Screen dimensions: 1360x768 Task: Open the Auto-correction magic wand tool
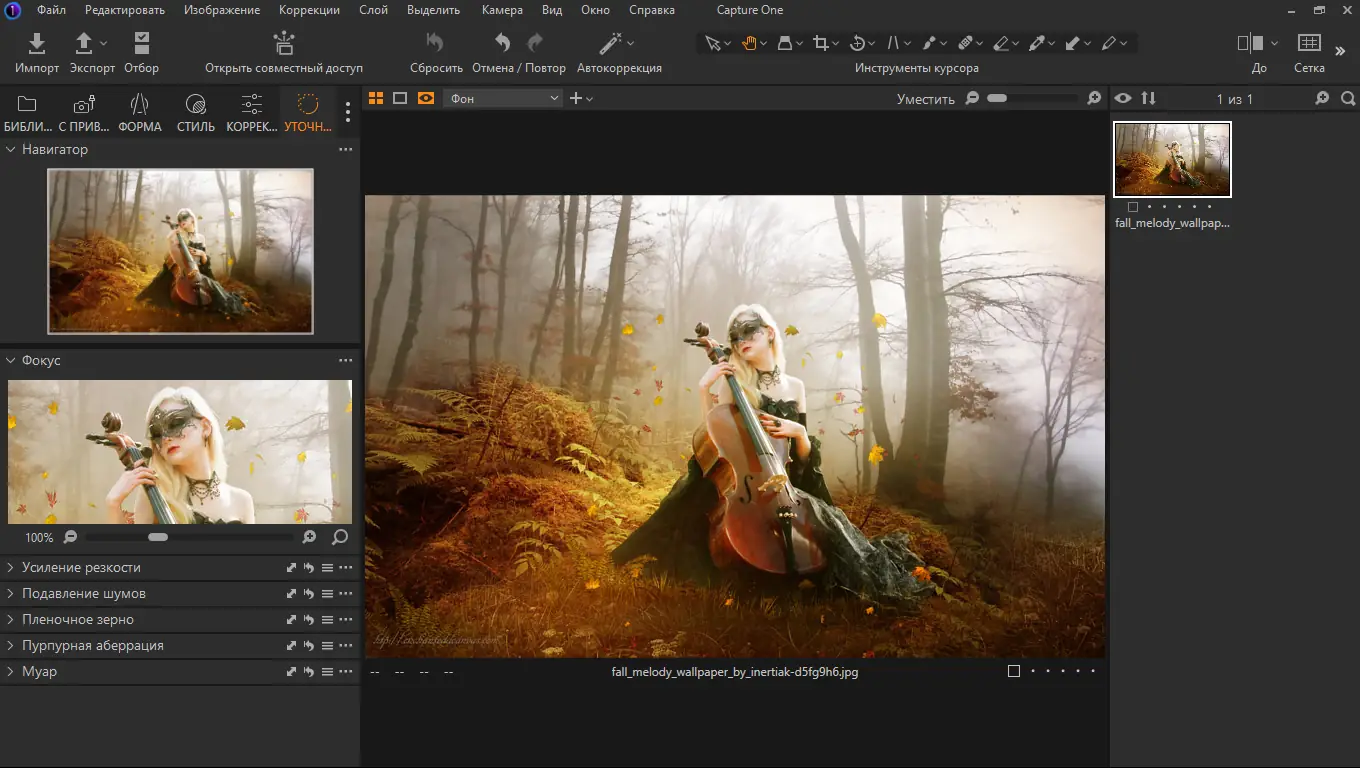click(x=611, y=44)
